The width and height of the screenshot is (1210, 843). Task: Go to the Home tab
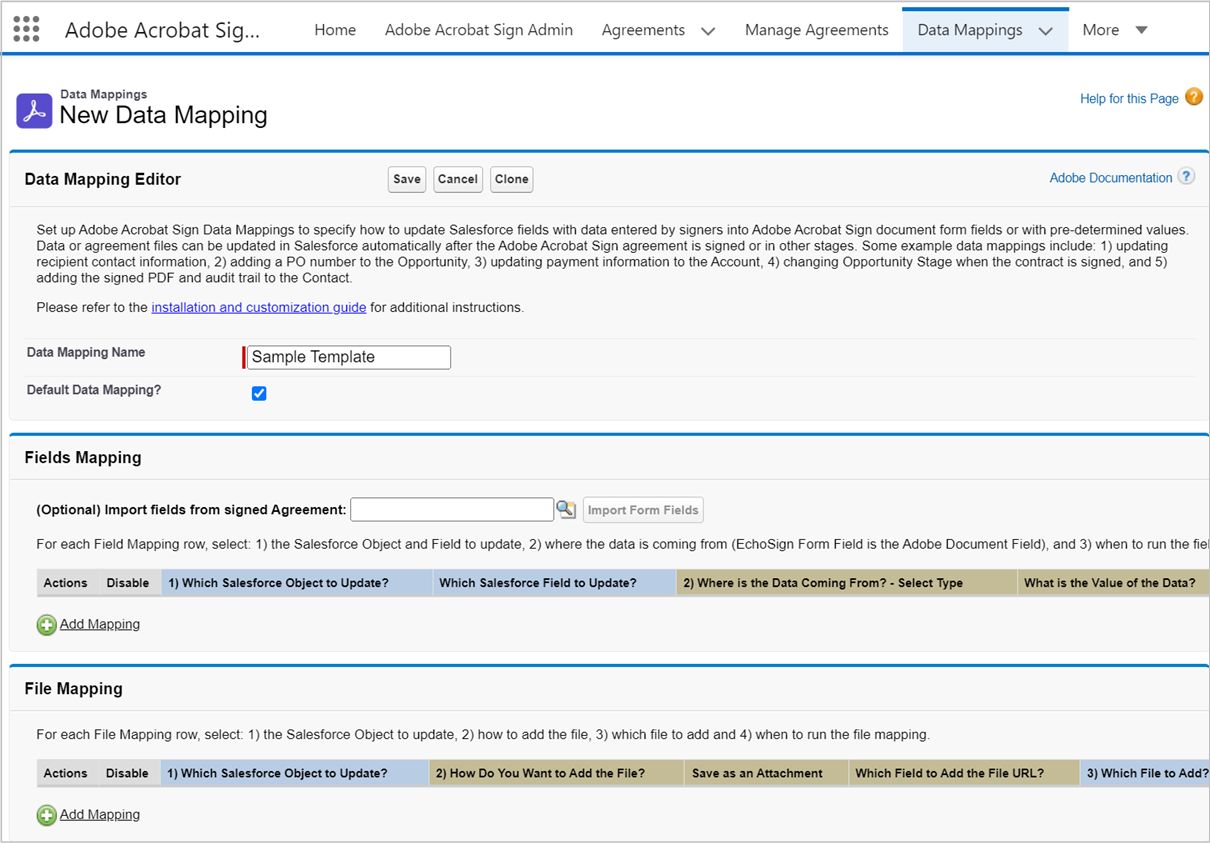tap(335, 30)
